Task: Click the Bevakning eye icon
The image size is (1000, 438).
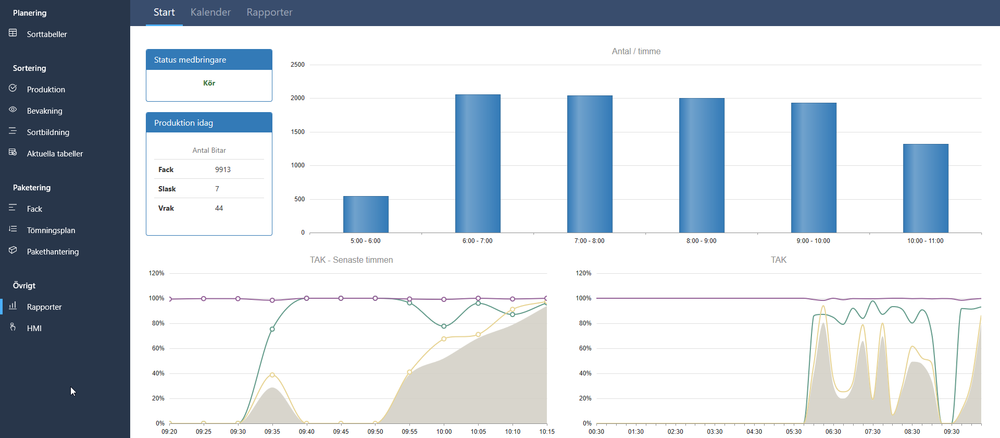Action: click(13, 109)
